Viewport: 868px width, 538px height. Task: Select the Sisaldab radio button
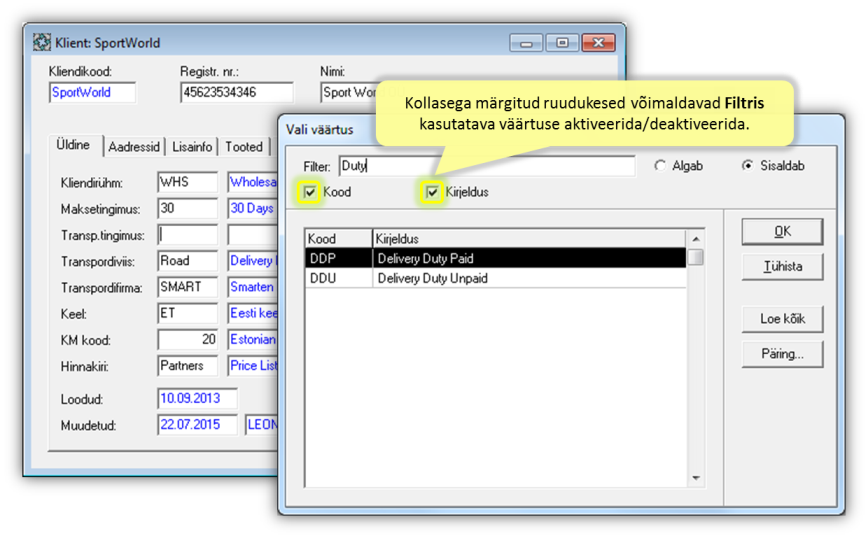[747, 165]
